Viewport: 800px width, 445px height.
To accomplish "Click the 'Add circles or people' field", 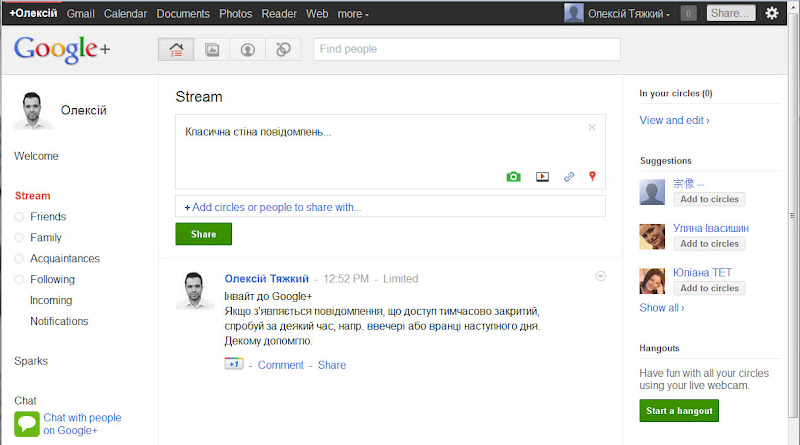I will coord(390,207).
